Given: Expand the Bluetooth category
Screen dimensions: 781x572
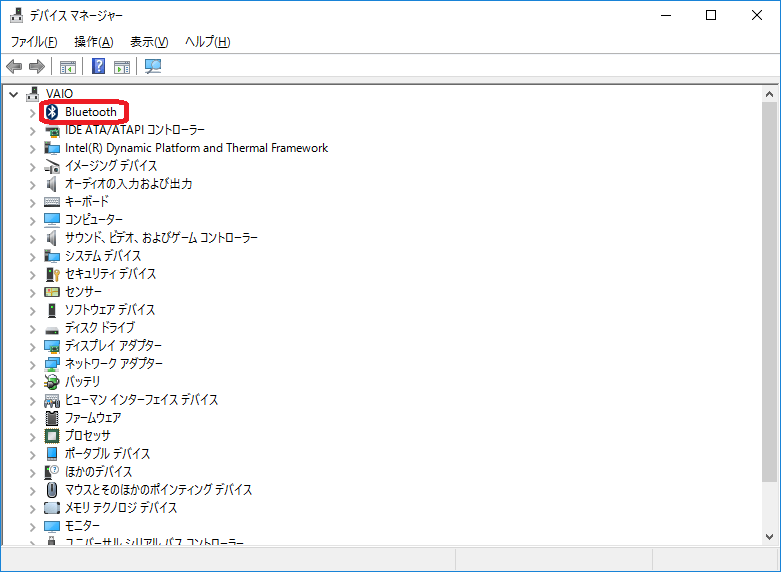Looking at the screenshot, I should (x=32, y=113).
